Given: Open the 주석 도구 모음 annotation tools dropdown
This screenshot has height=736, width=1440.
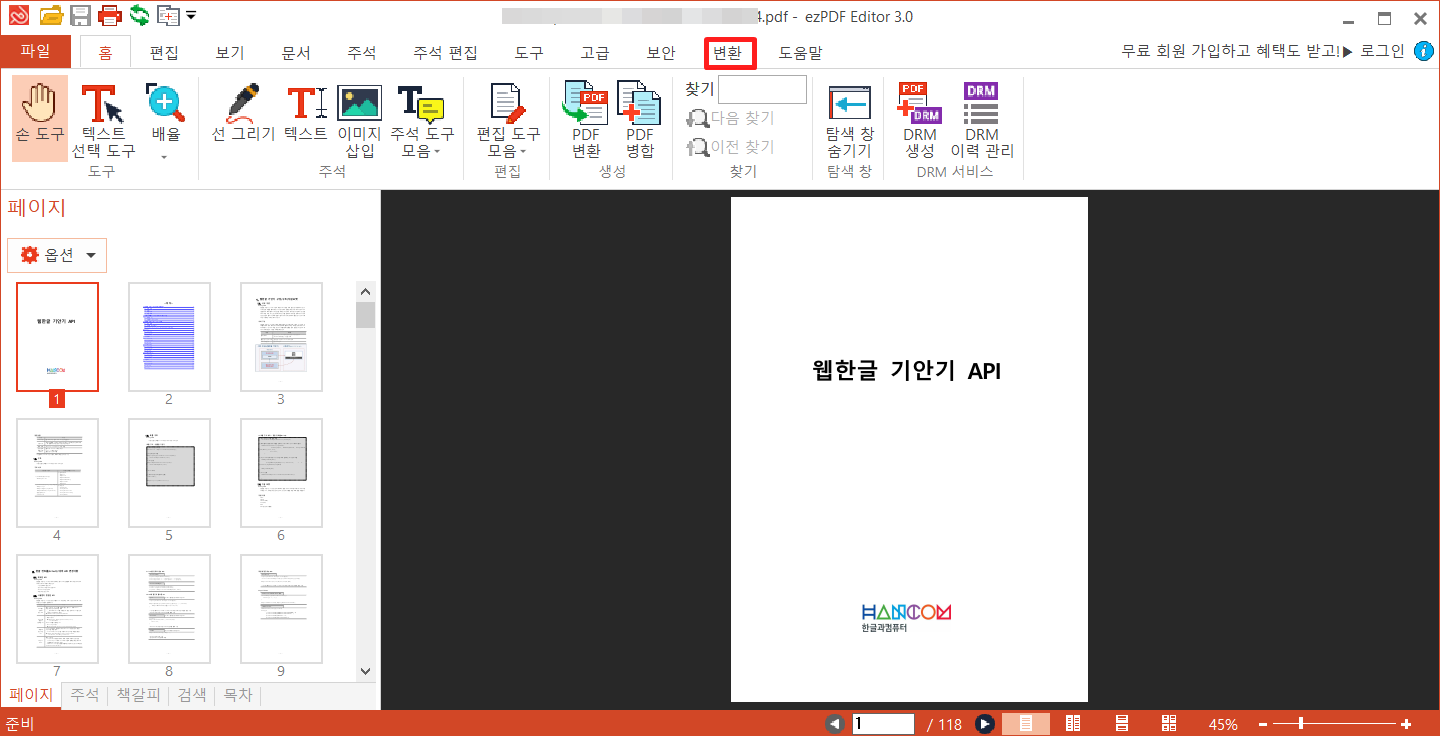Looking at the screenshot, I should click(422, 121).
